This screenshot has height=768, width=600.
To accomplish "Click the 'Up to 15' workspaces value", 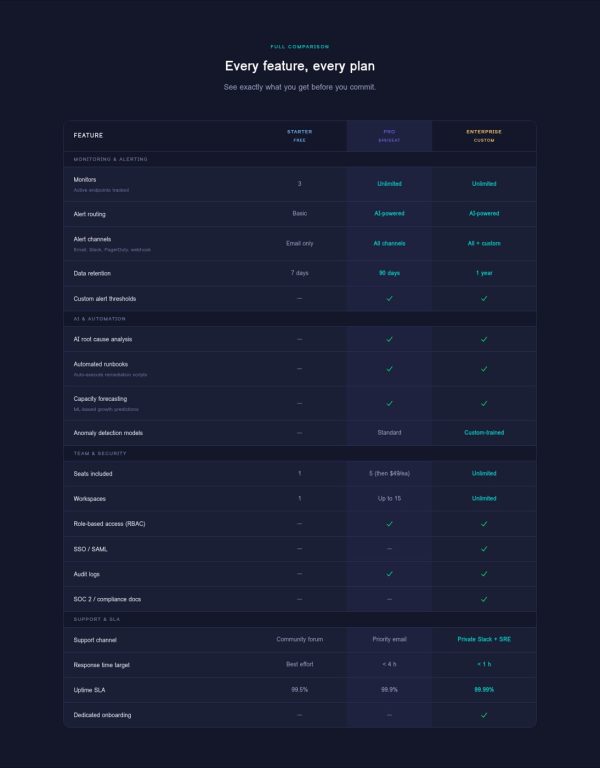I will point(389,499).
